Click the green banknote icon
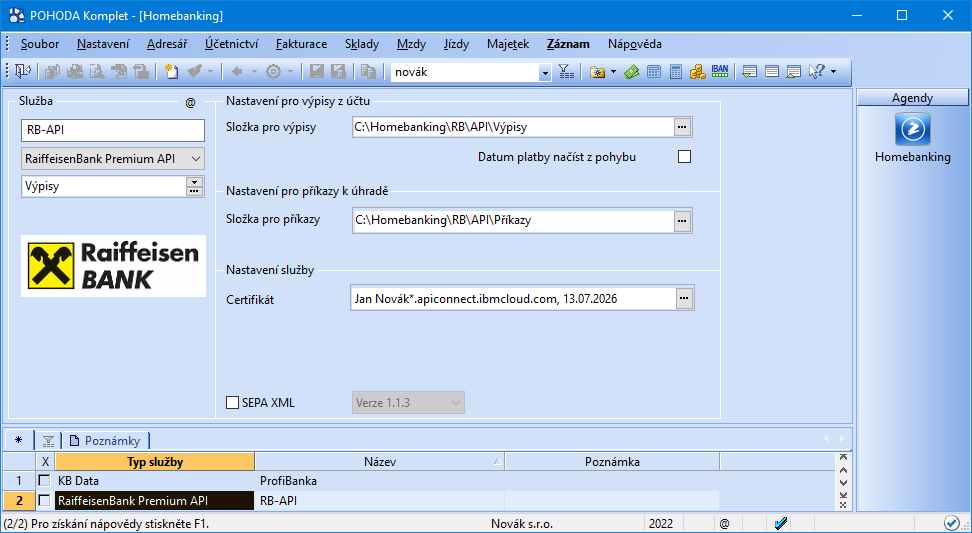The width and height of the screenshot is (972, 533). 632,72
